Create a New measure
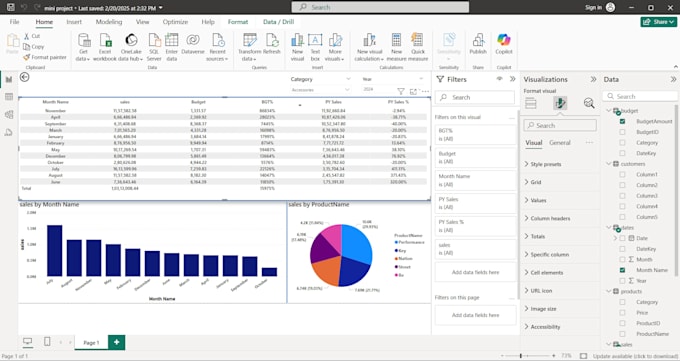This screenshot has height=361, width=680. (396, 47)
